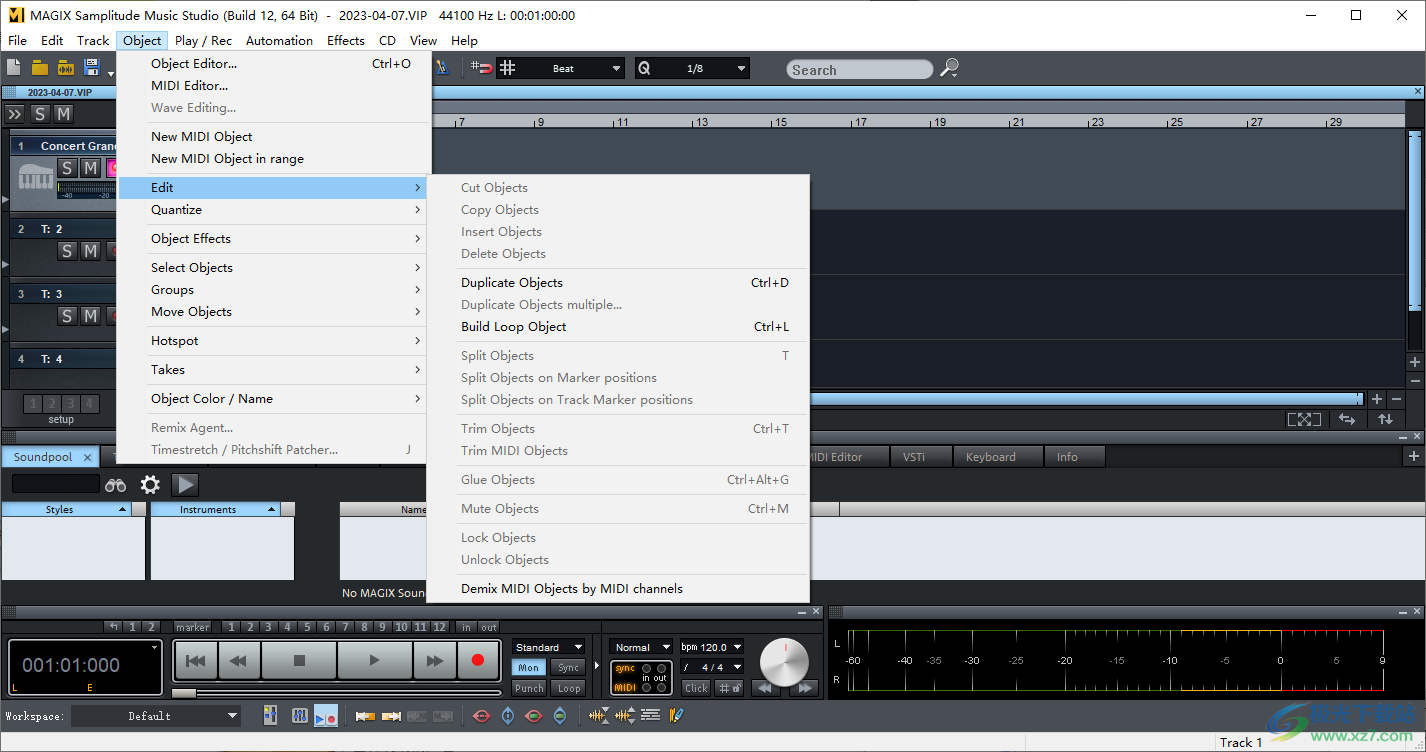Adjust the tempo knob next to bpm display
1426x752 pixels.
click(x=784, y=661)
